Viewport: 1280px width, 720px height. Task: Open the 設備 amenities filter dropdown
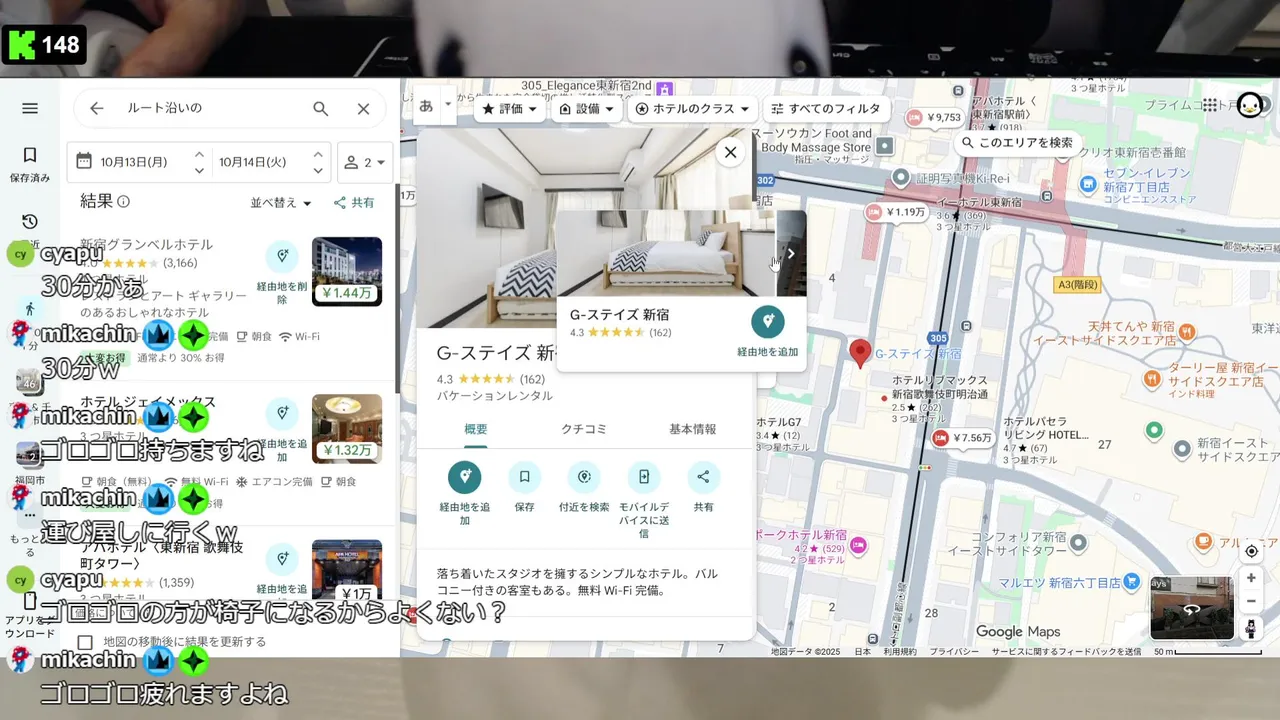coord(586,108)
